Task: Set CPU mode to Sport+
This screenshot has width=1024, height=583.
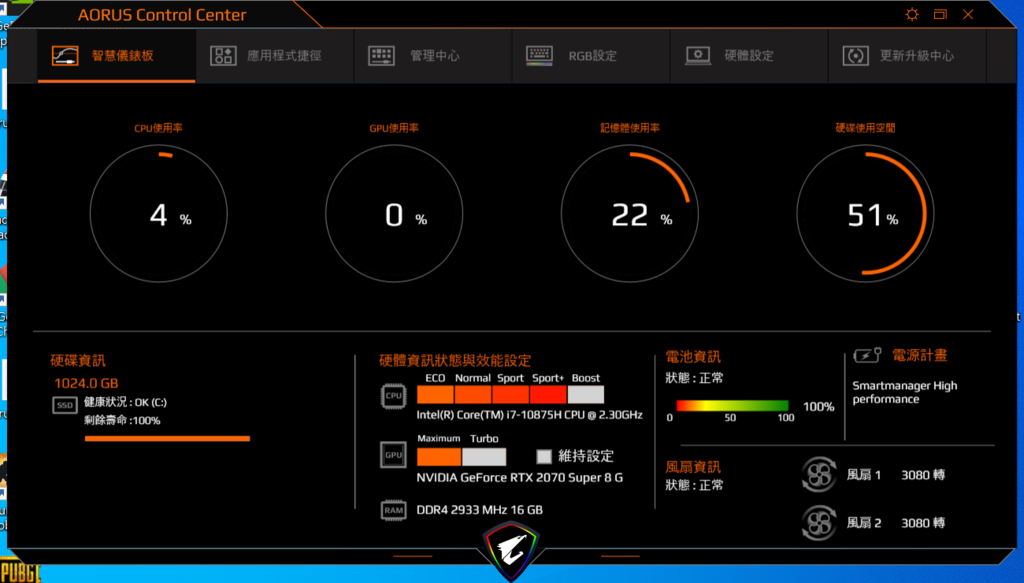Action: (548, 394)
